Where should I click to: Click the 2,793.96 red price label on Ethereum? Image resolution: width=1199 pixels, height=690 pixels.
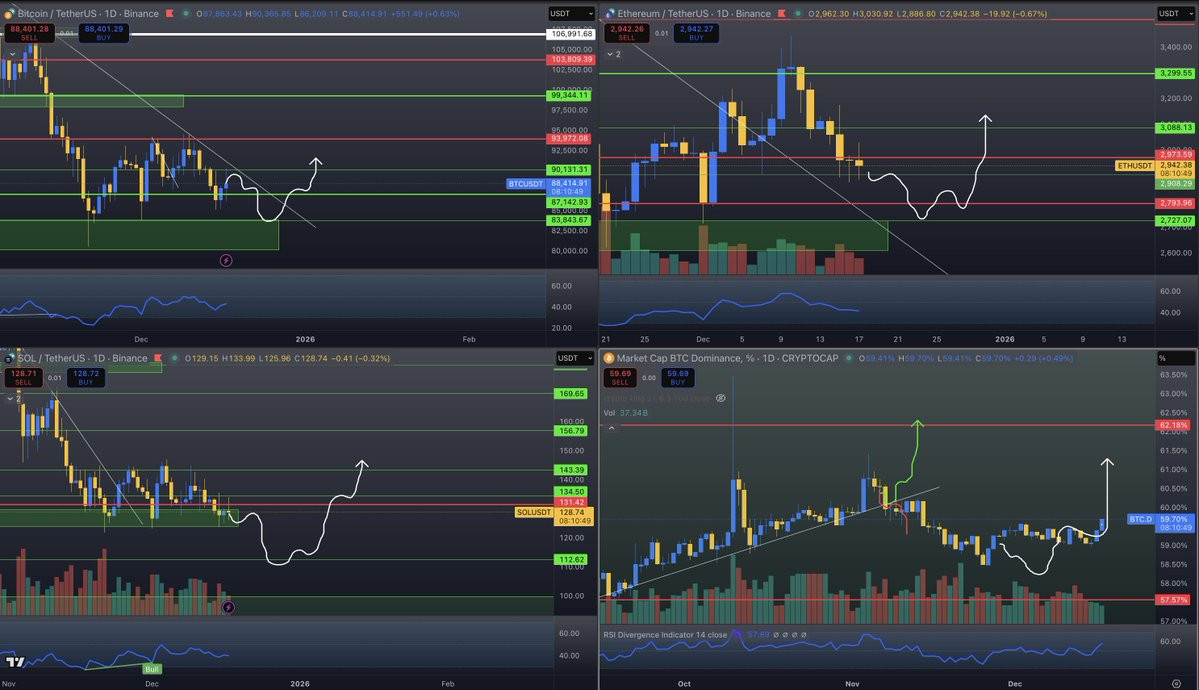(1175, 203)
